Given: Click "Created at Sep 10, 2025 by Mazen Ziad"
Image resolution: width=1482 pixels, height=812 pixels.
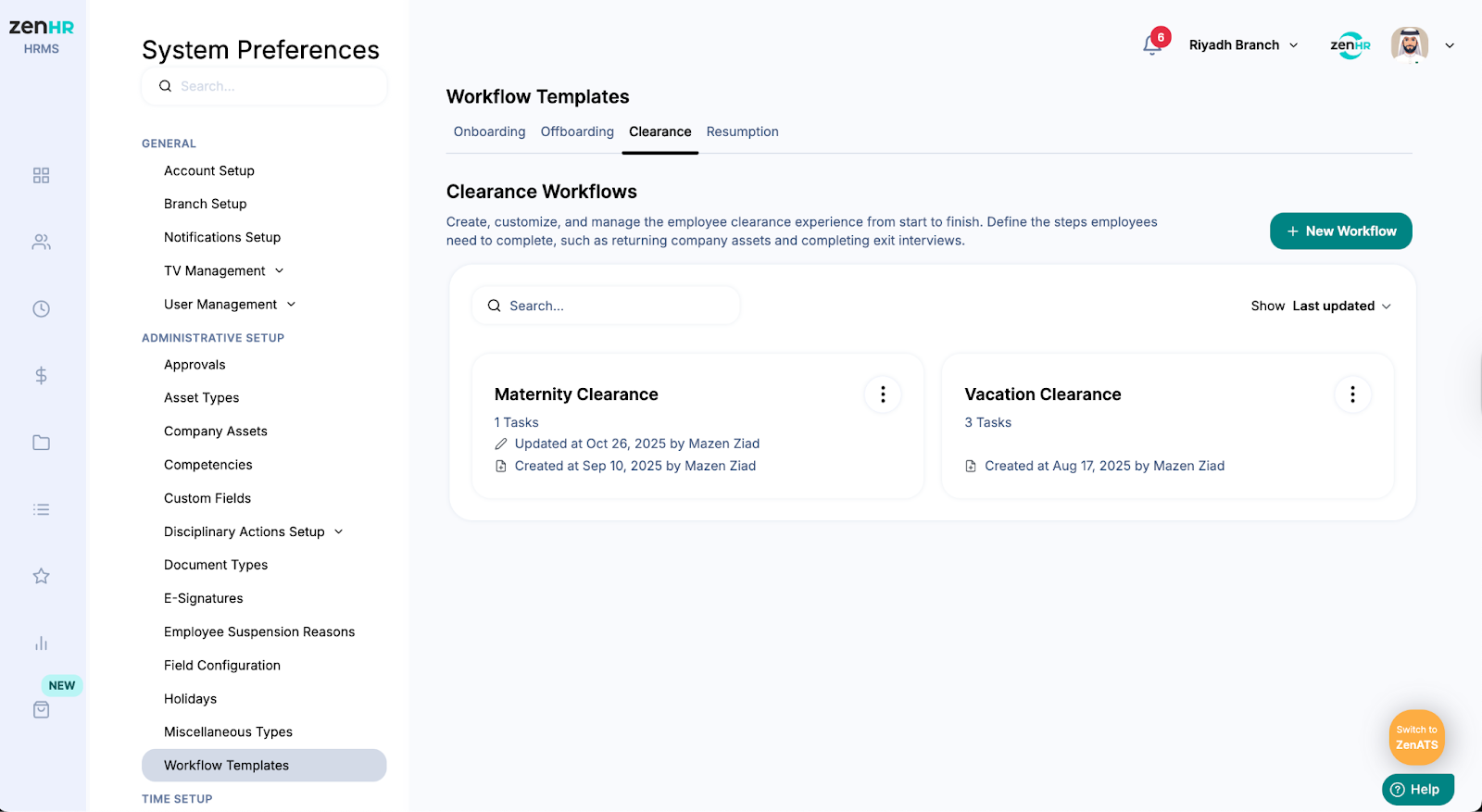Looking at the screenshot, I should point(635,467).
